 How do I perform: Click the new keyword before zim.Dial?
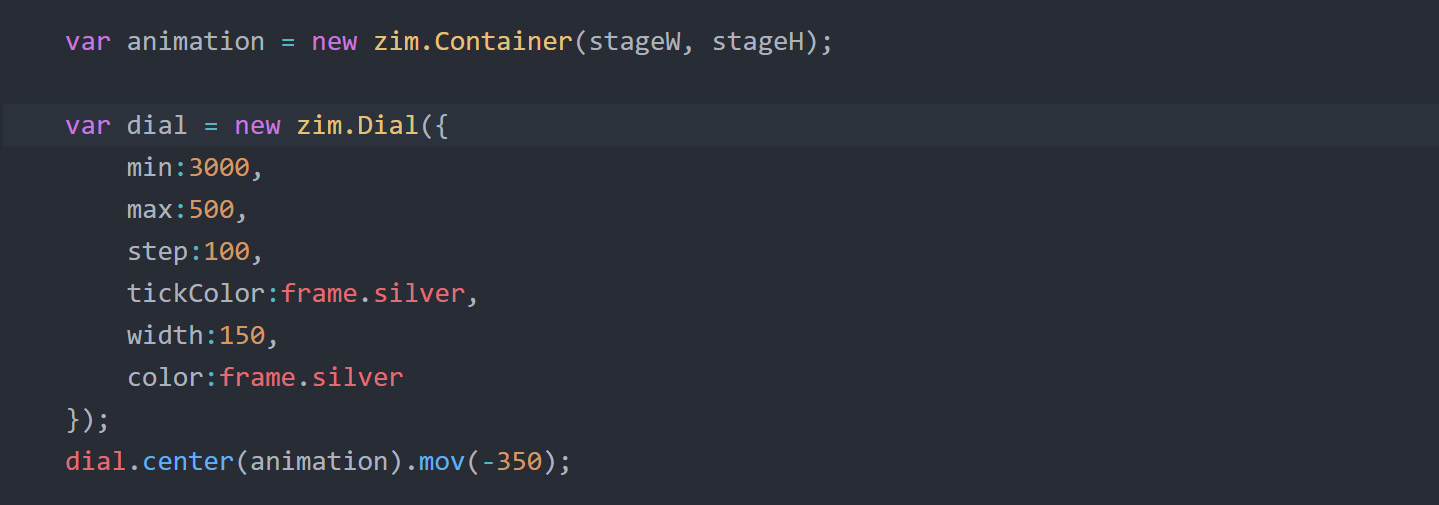pos(257,126)
